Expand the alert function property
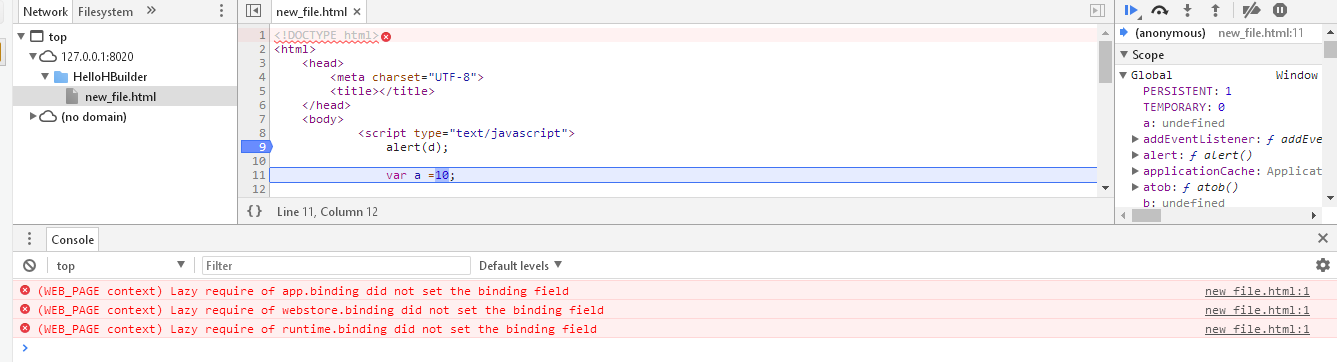 [1136, 155]
